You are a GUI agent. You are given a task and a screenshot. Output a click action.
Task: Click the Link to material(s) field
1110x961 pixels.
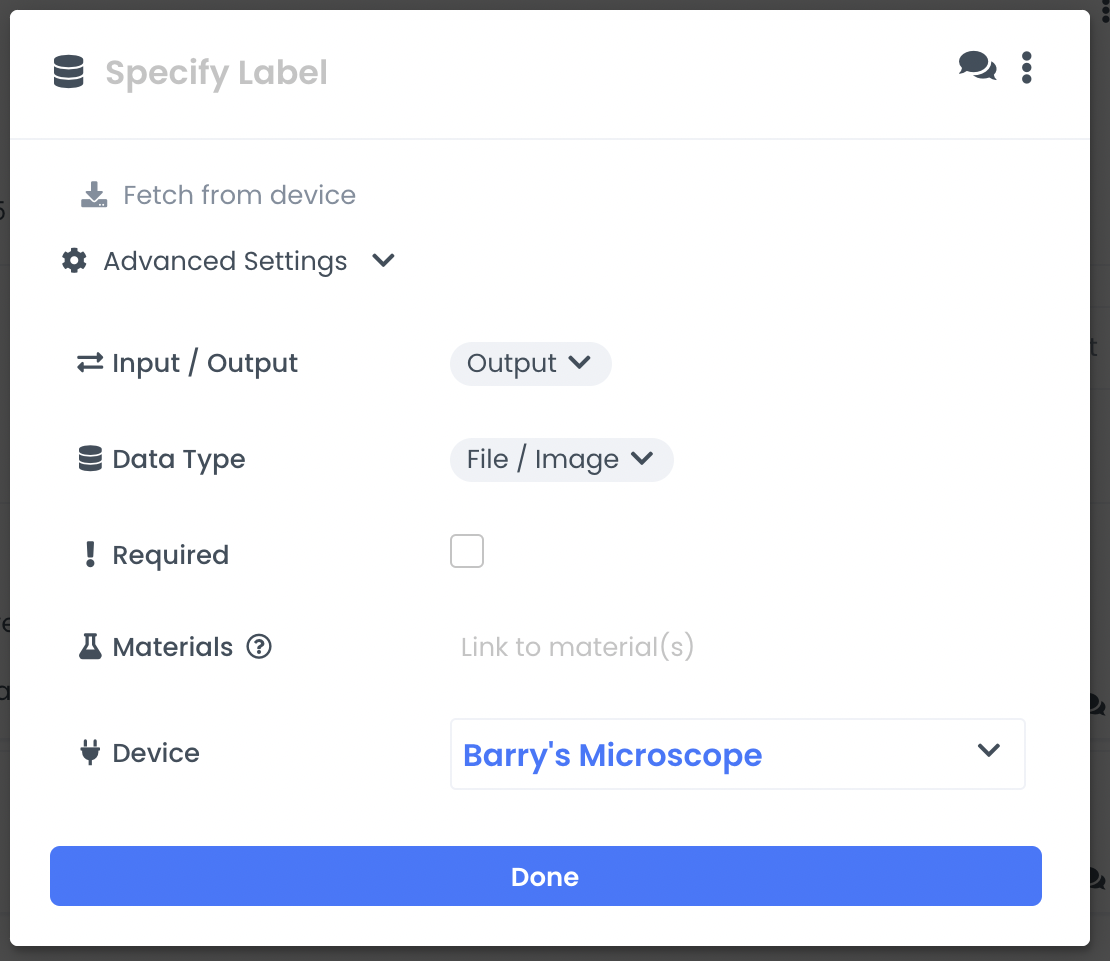click(578, 646)
